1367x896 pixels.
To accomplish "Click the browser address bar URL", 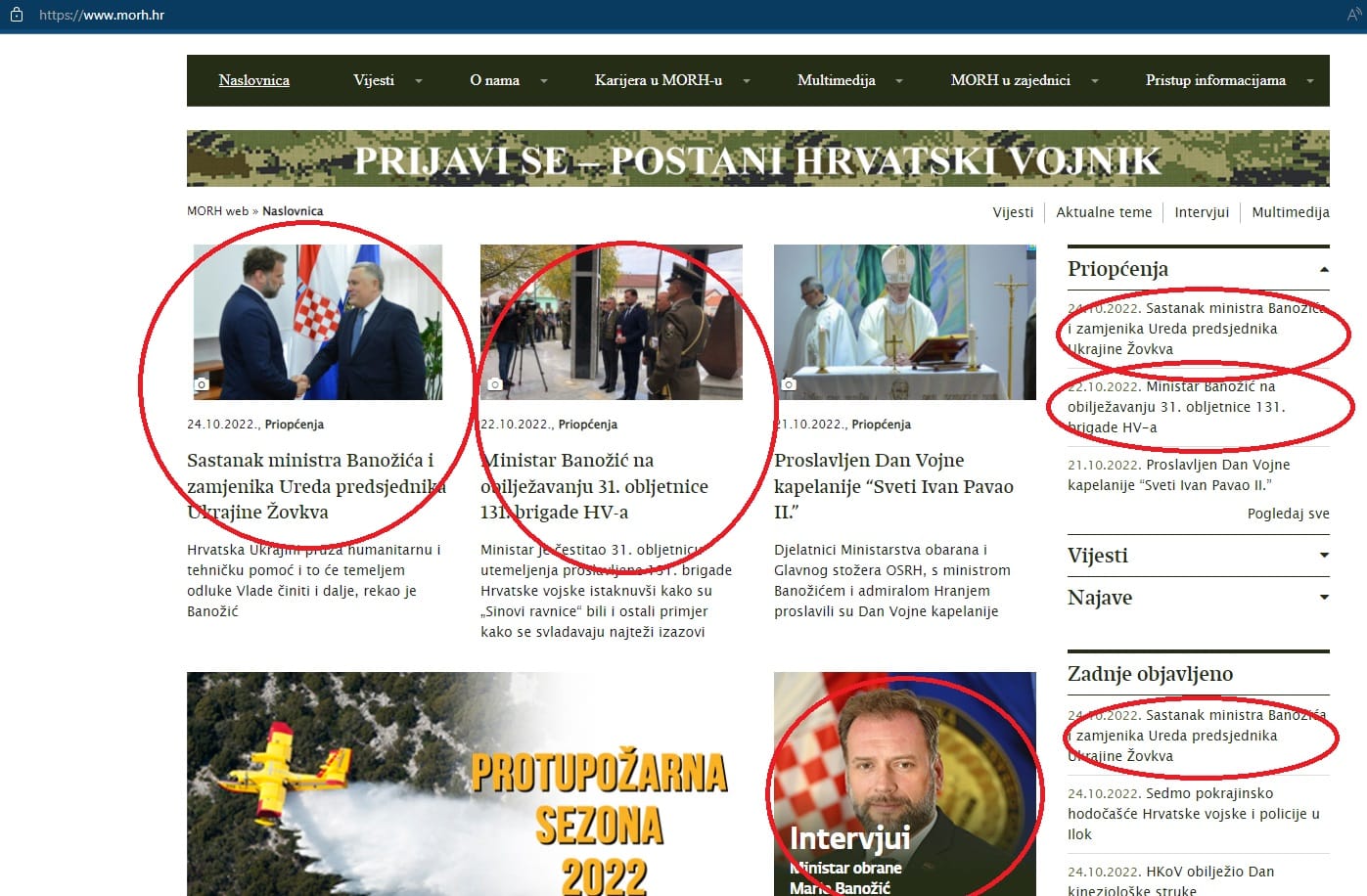I will (x=102, y=15).
